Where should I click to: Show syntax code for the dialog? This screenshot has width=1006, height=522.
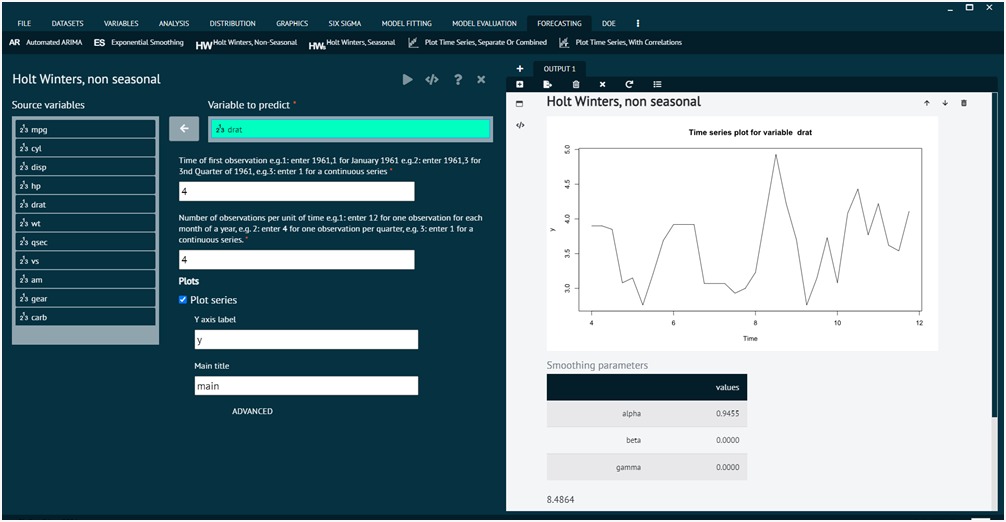(432, 80)
